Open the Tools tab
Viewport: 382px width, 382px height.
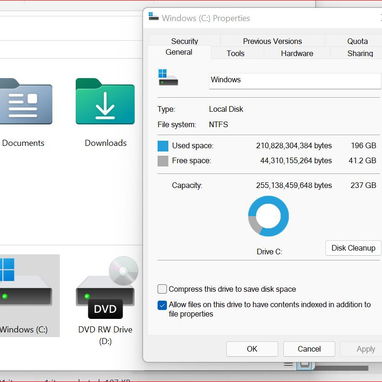point(235,53)
